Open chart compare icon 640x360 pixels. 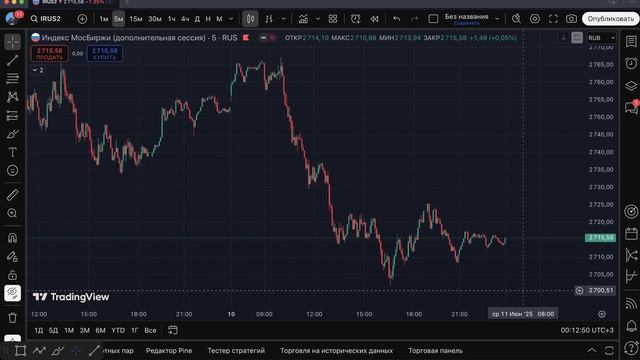coord(303,19)
